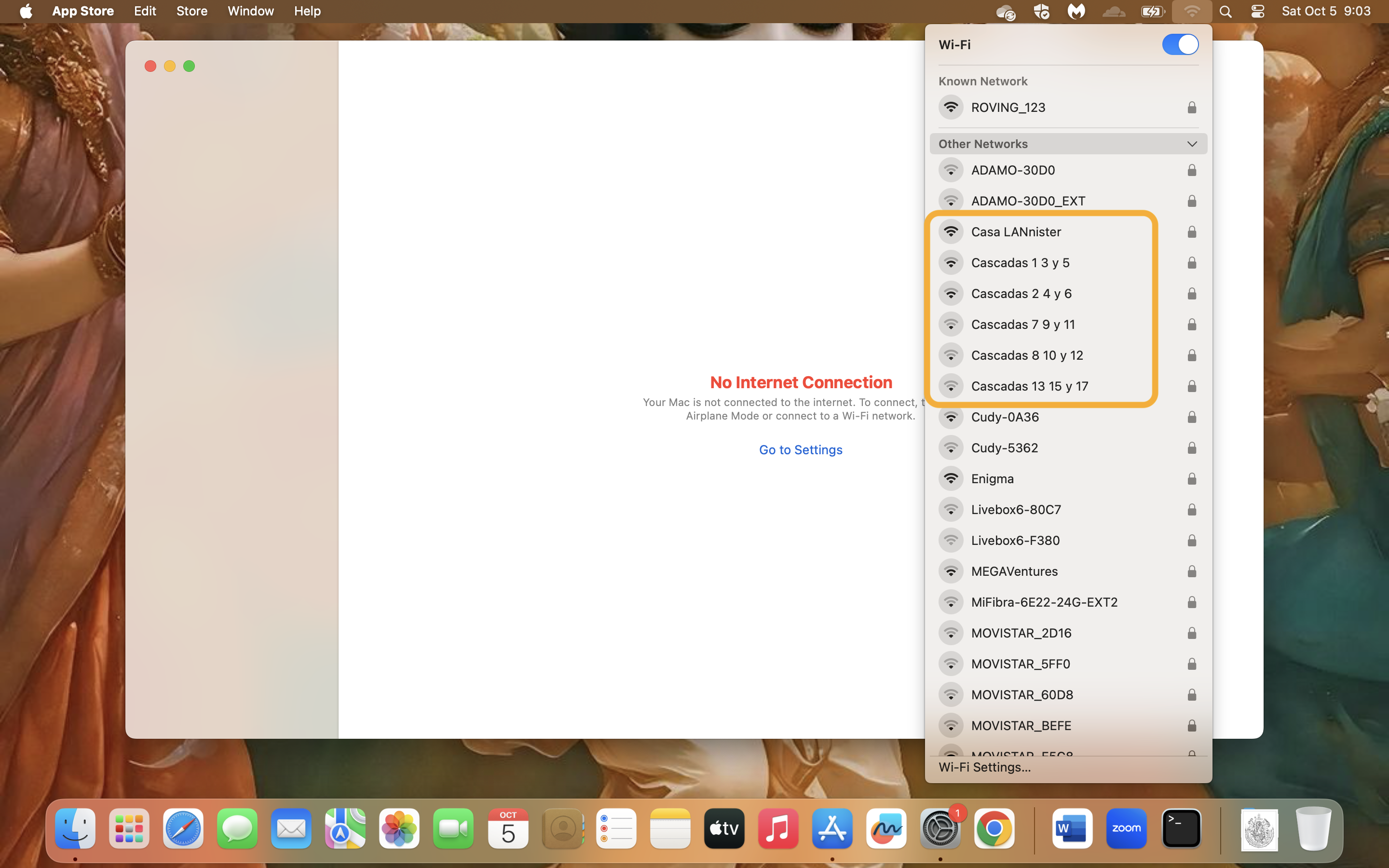Open the Store menu

pyautogui.click(x=191, y=12)
